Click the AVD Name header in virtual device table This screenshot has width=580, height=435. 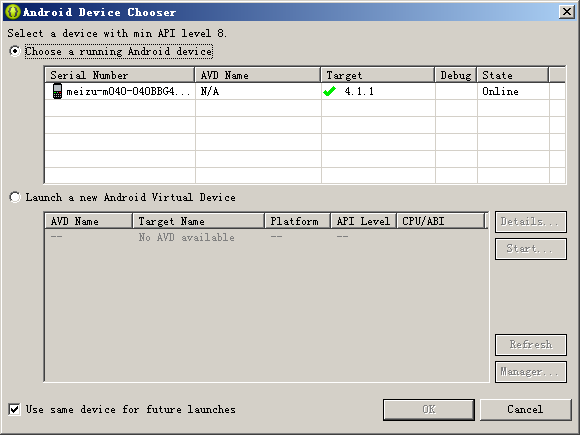click(88, 221)
